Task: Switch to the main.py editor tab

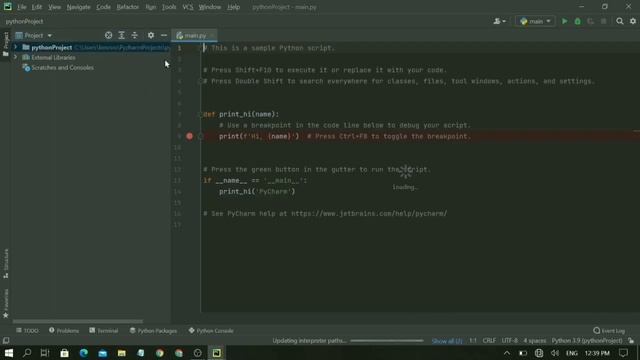Action: pyautogui.click(x=194, y=36)
